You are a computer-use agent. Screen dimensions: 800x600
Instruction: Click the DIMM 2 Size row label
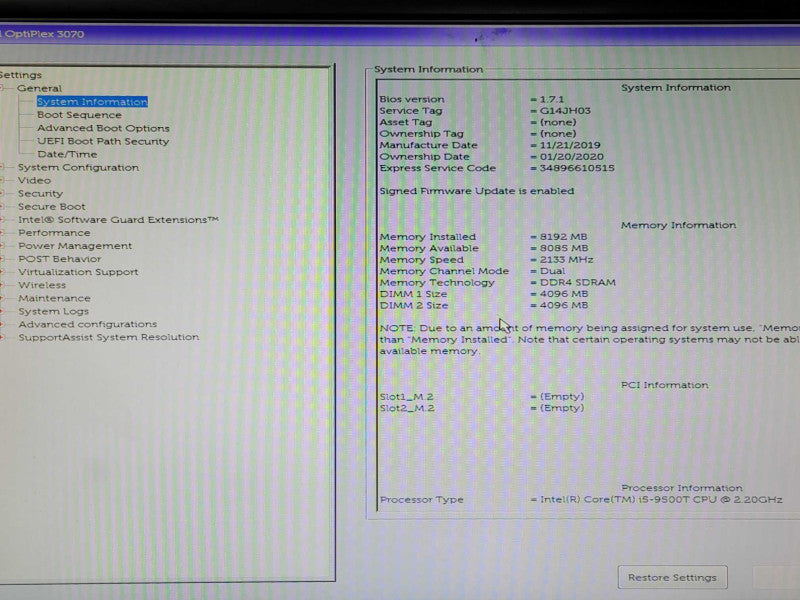click(414, 306)
